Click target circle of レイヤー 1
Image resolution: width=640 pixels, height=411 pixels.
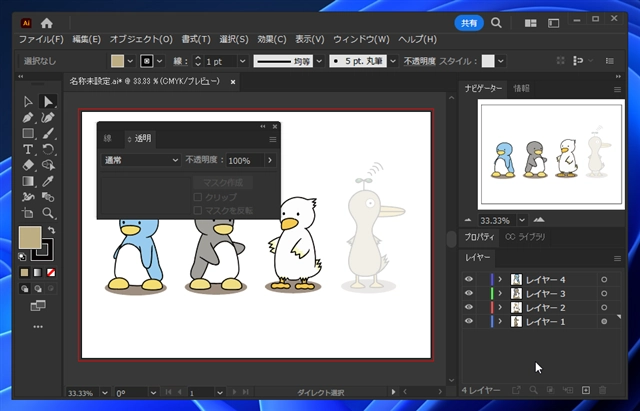604,322
